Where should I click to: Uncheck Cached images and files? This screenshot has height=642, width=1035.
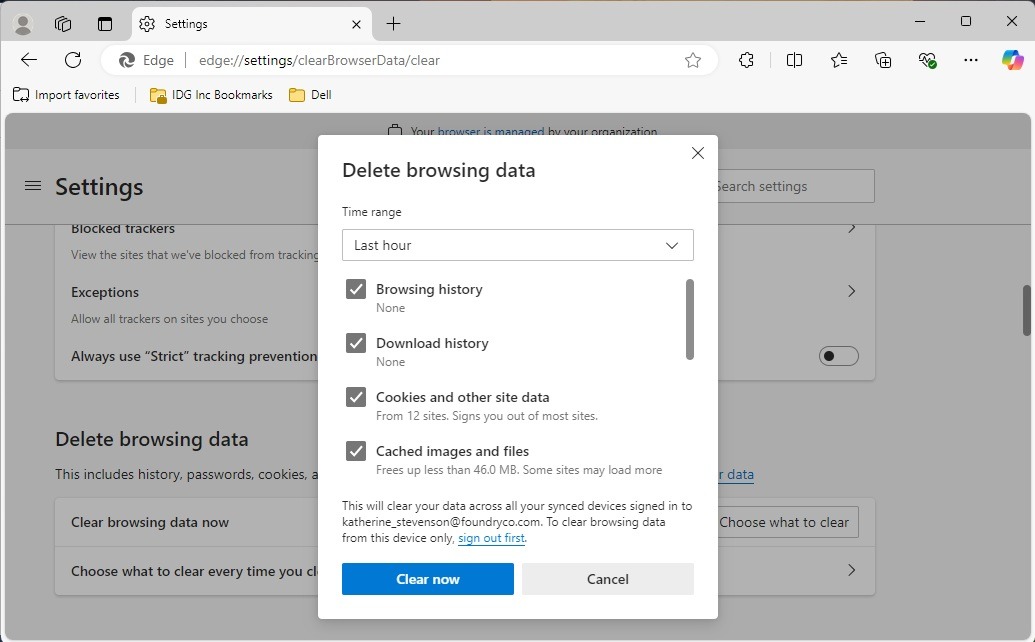(356, 451)
